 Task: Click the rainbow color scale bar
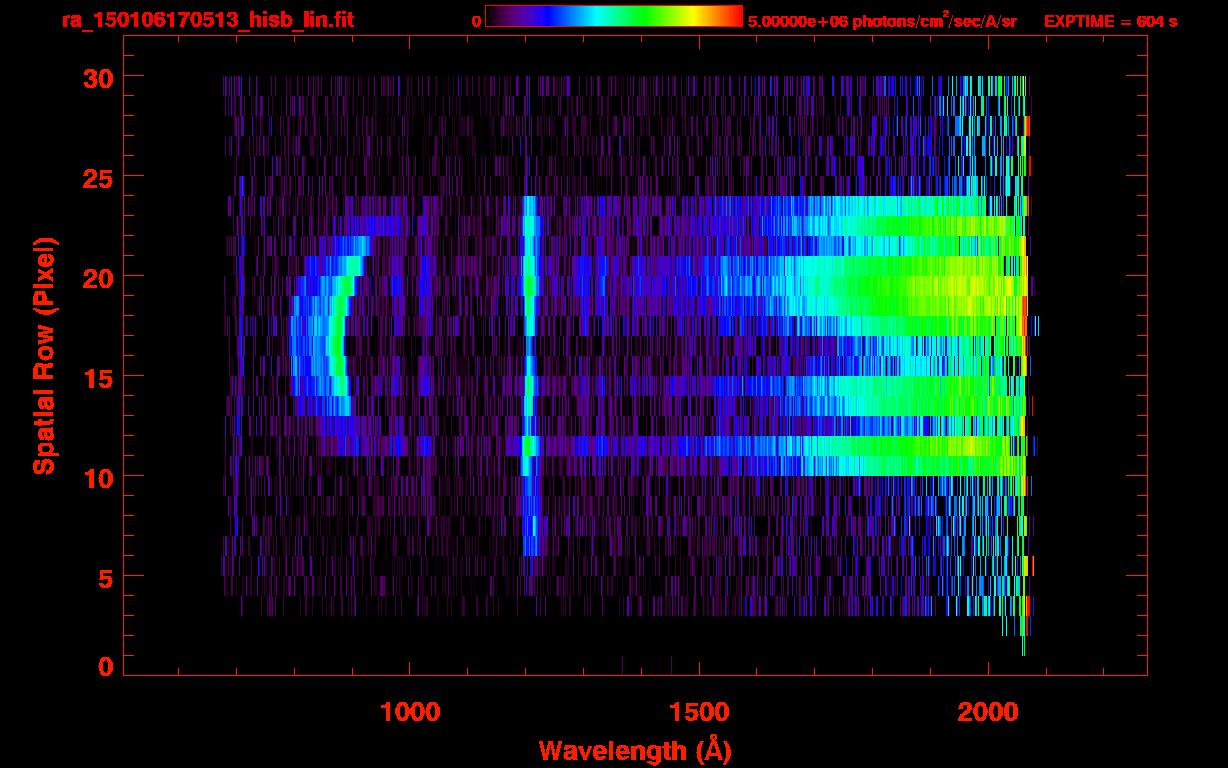click(x=613, y=16)
